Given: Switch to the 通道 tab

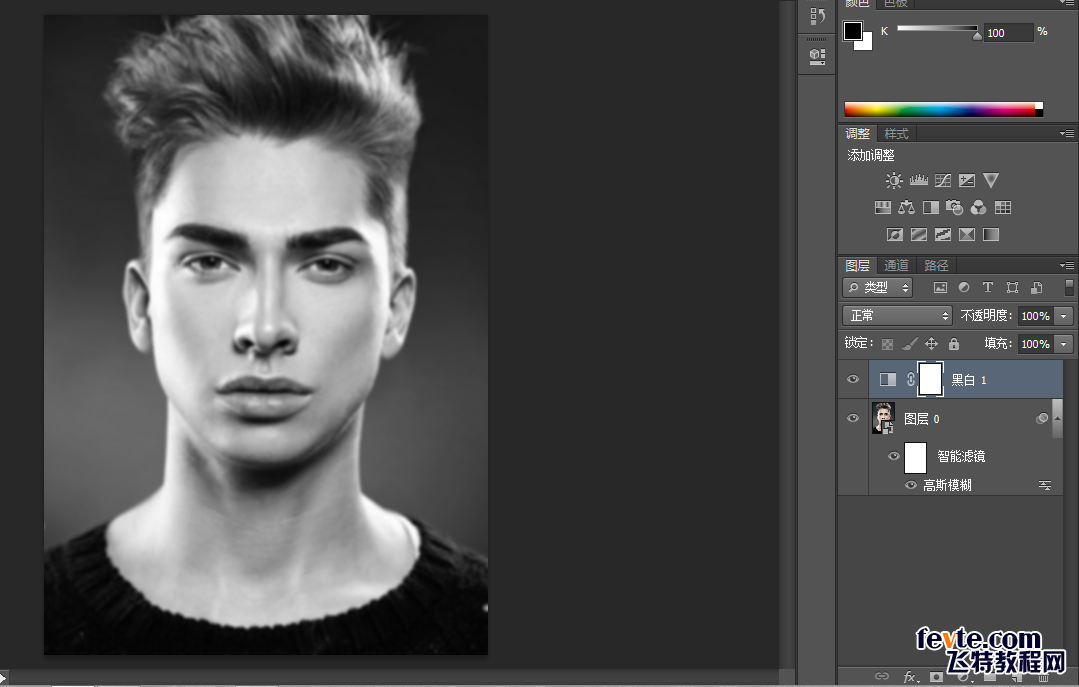Looking at the screenshot, I should tap(896, 265).
